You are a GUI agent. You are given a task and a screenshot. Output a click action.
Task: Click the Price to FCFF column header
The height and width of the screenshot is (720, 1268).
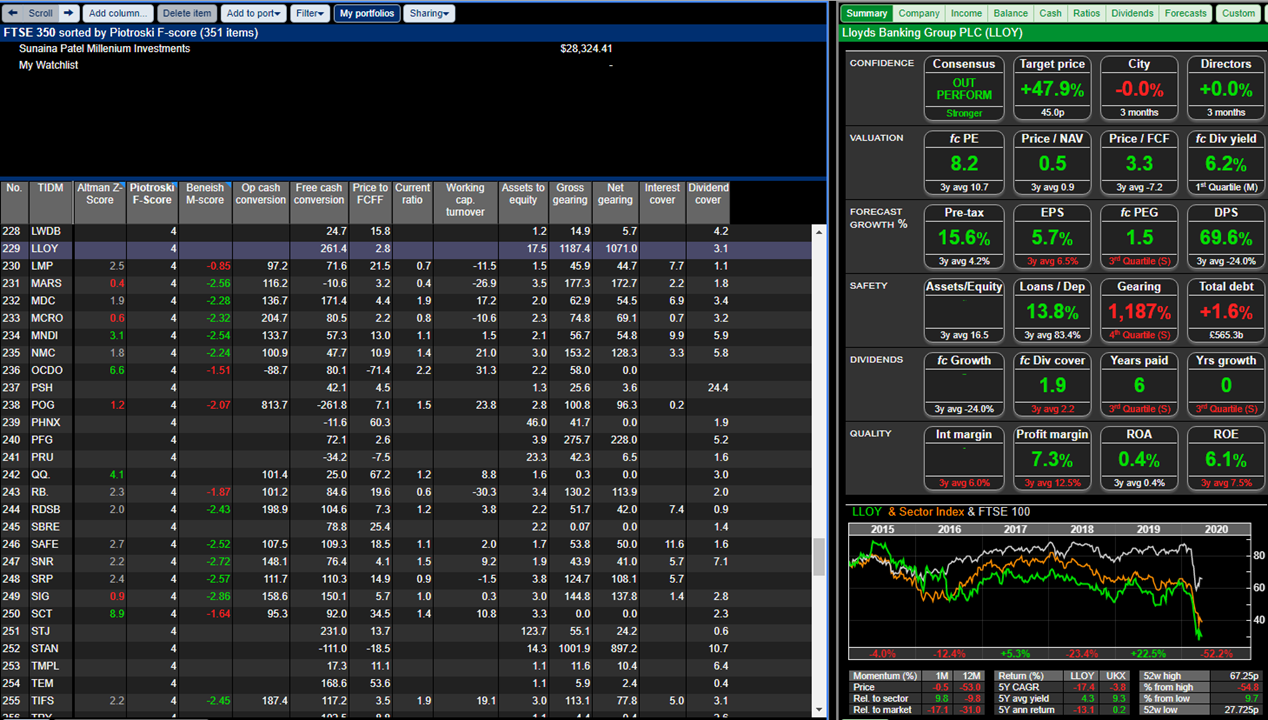tap(370, 201)
